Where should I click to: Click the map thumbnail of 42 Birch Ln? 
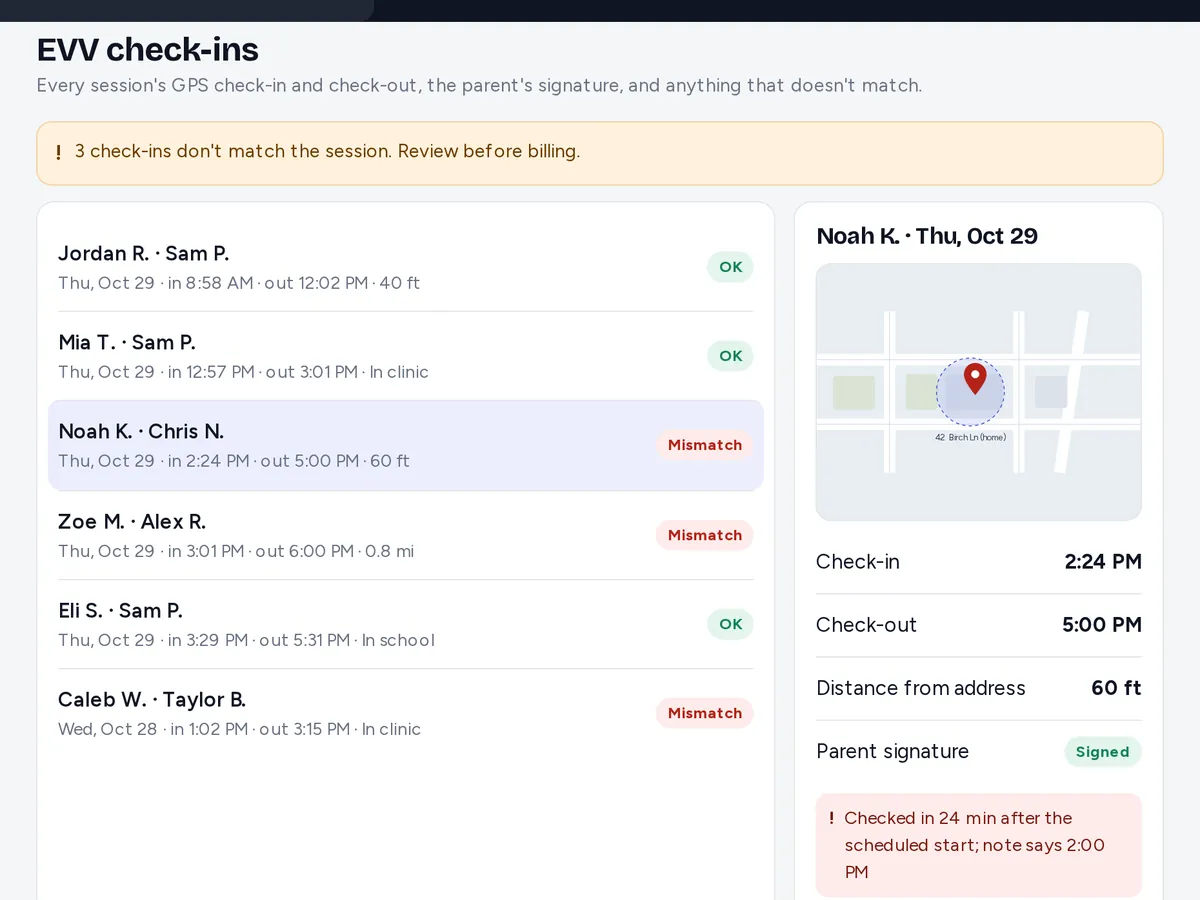click(979, 392)
